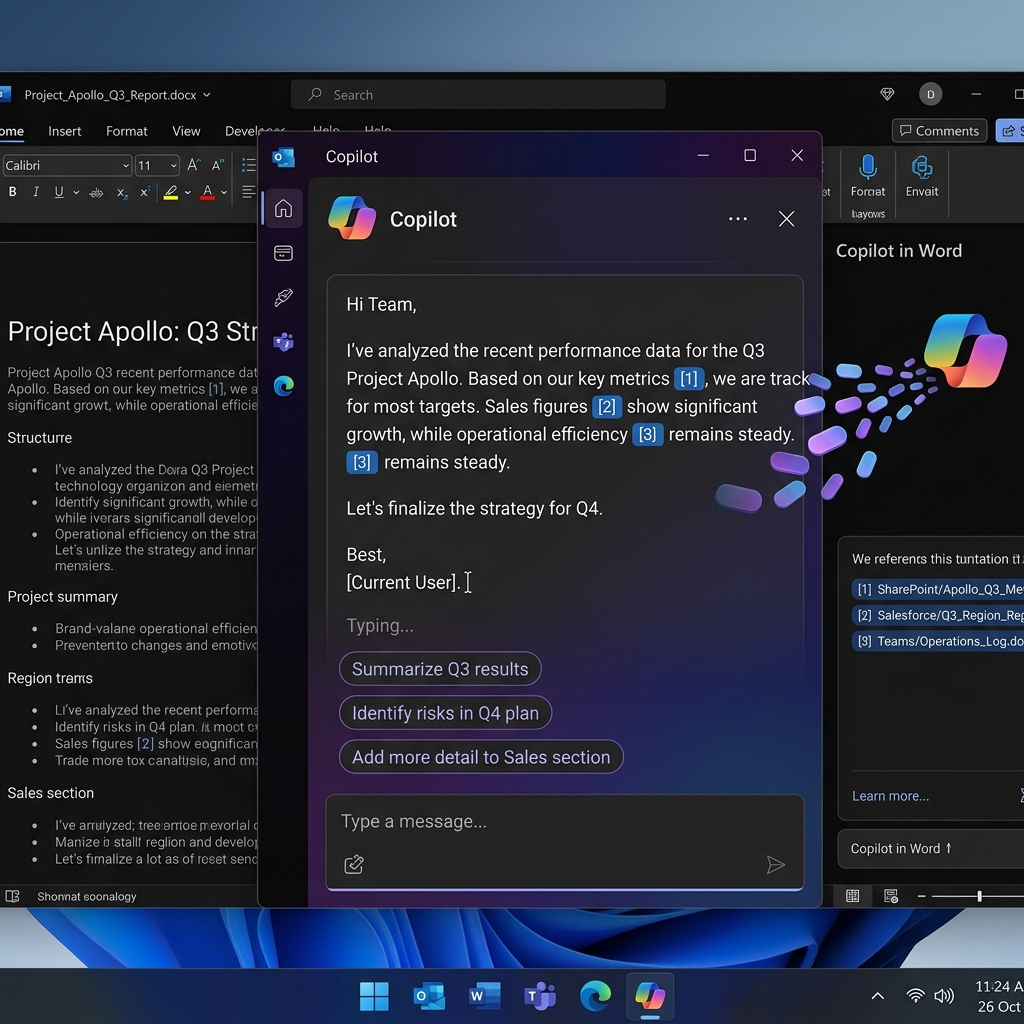Increase font size in Word ribbon
This screenshot has height=1024, width=1024.
tap(193, 165)
